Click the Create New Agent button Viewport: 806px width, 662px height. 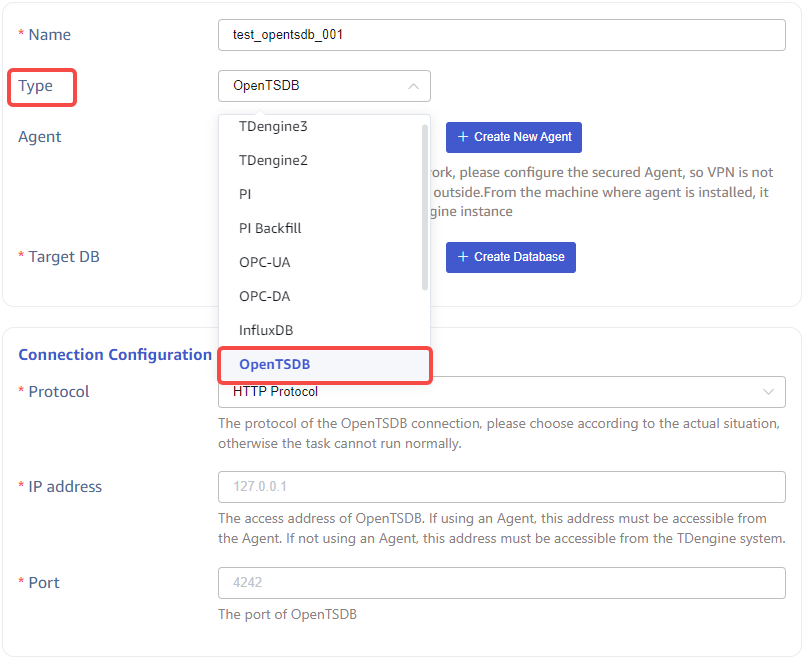pos(514,137)
